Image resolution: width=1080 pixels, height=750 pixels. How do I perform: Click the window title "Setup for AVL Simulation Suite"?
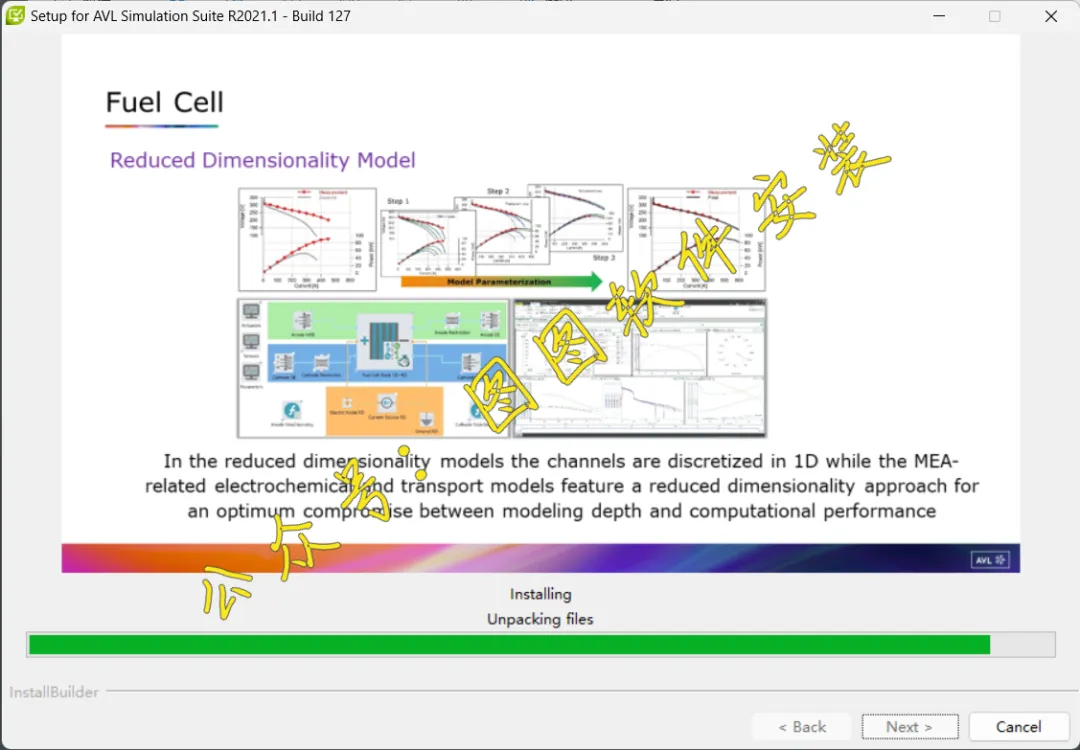[x=191, y=15]
